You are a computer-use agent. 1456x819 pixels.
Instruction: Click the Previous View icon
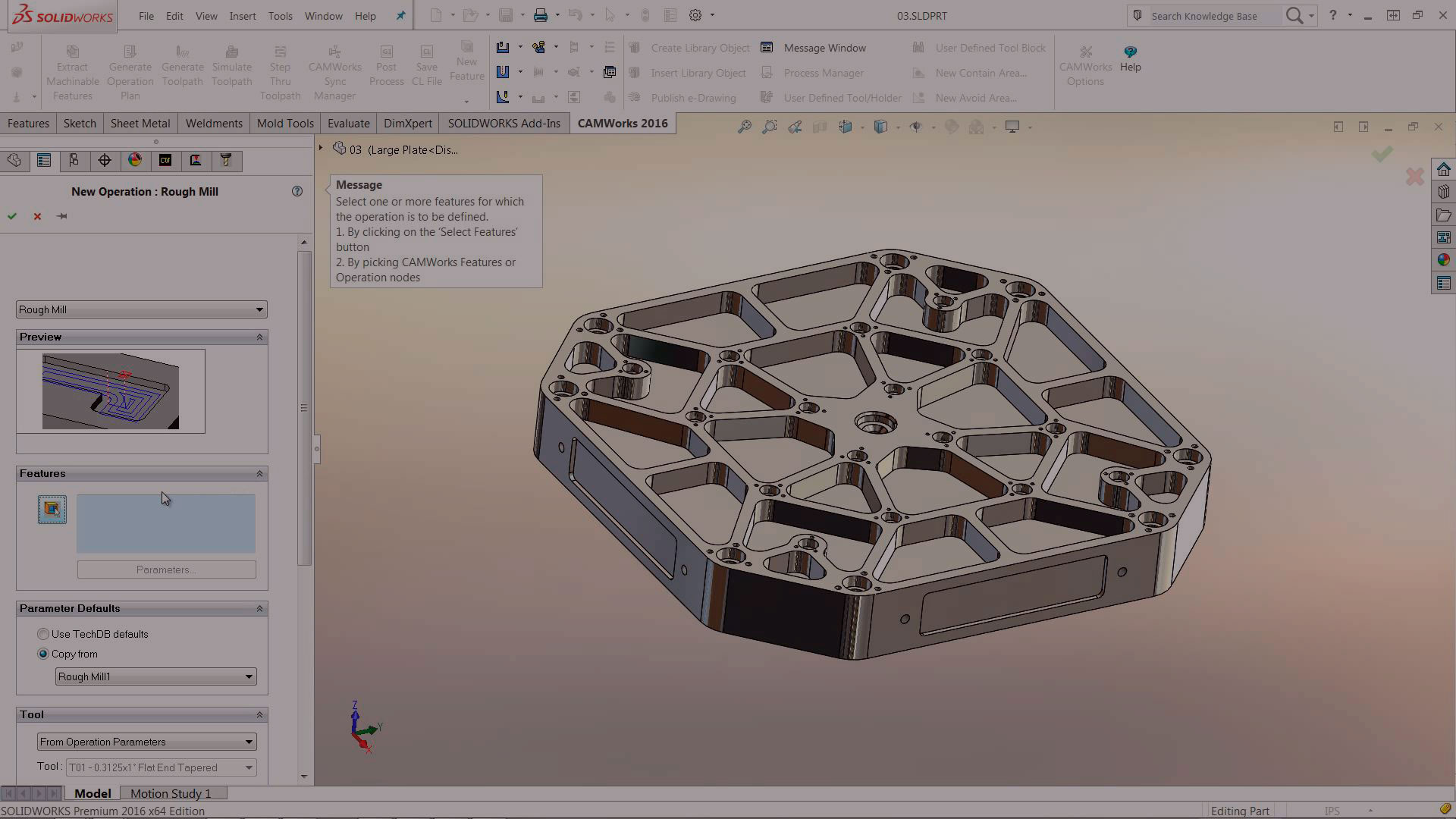point(795,127)
